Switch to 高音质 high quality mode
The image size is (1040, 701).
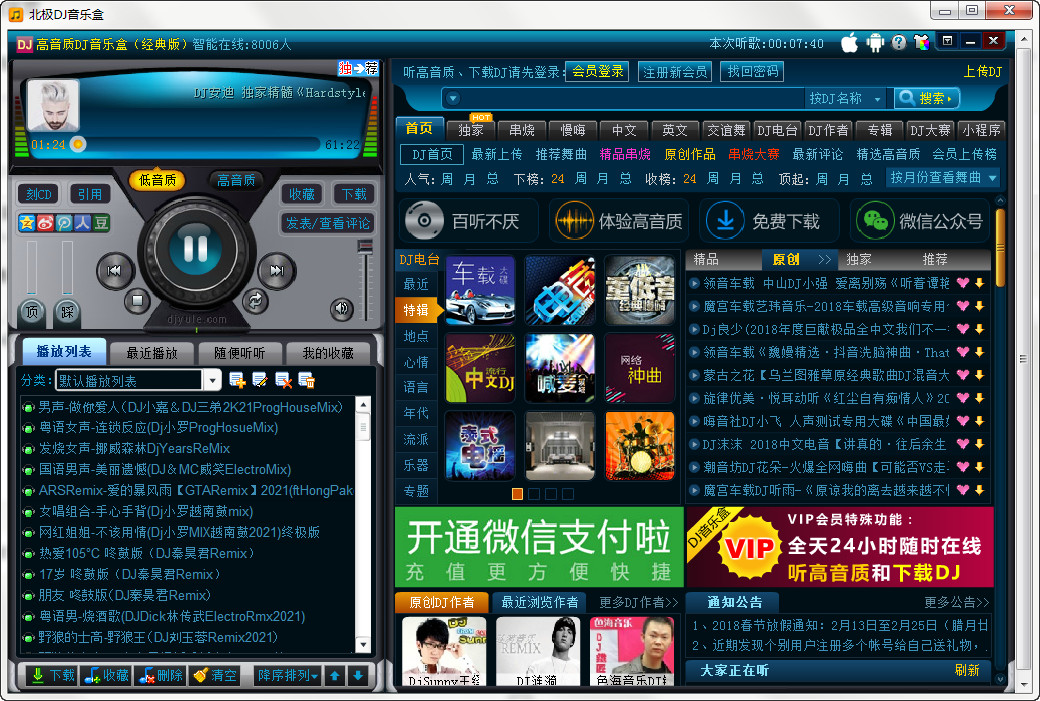click(236, 180)
